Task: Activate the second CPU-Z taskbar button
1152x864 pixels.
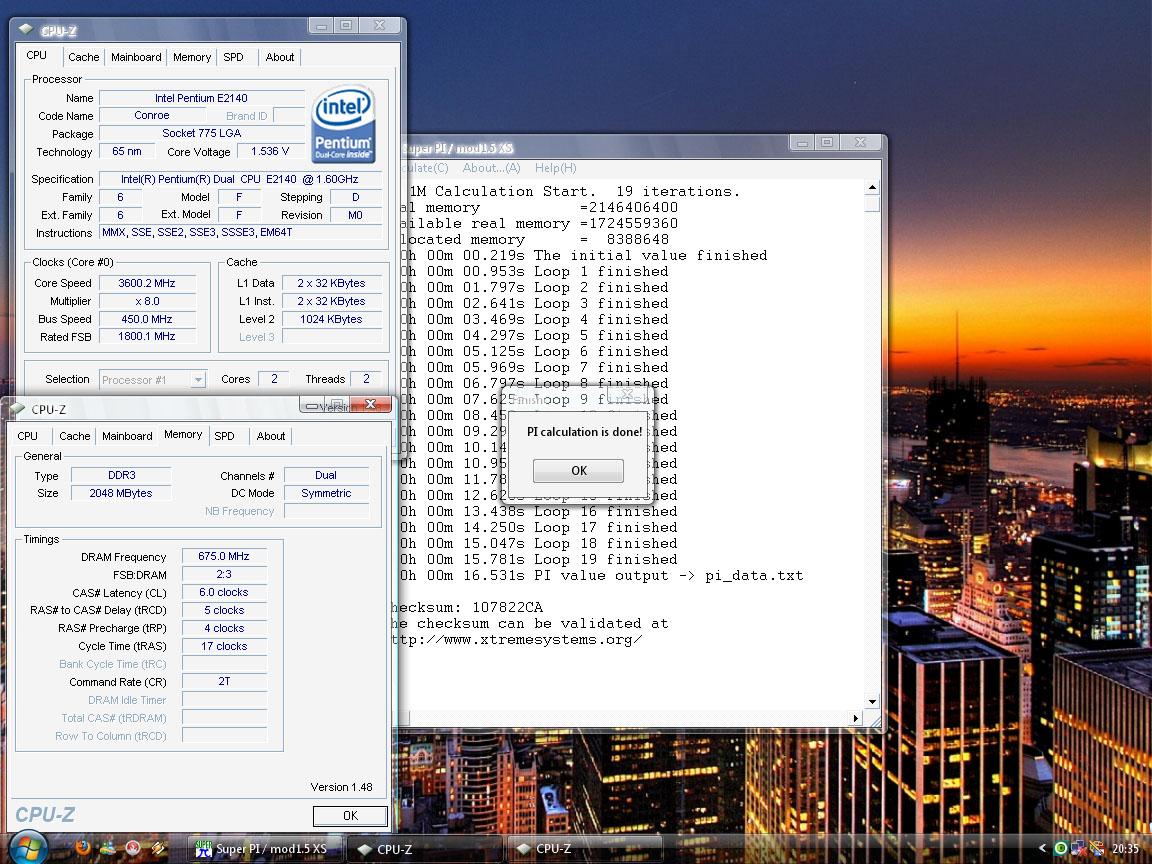Action: coord(583,849)
